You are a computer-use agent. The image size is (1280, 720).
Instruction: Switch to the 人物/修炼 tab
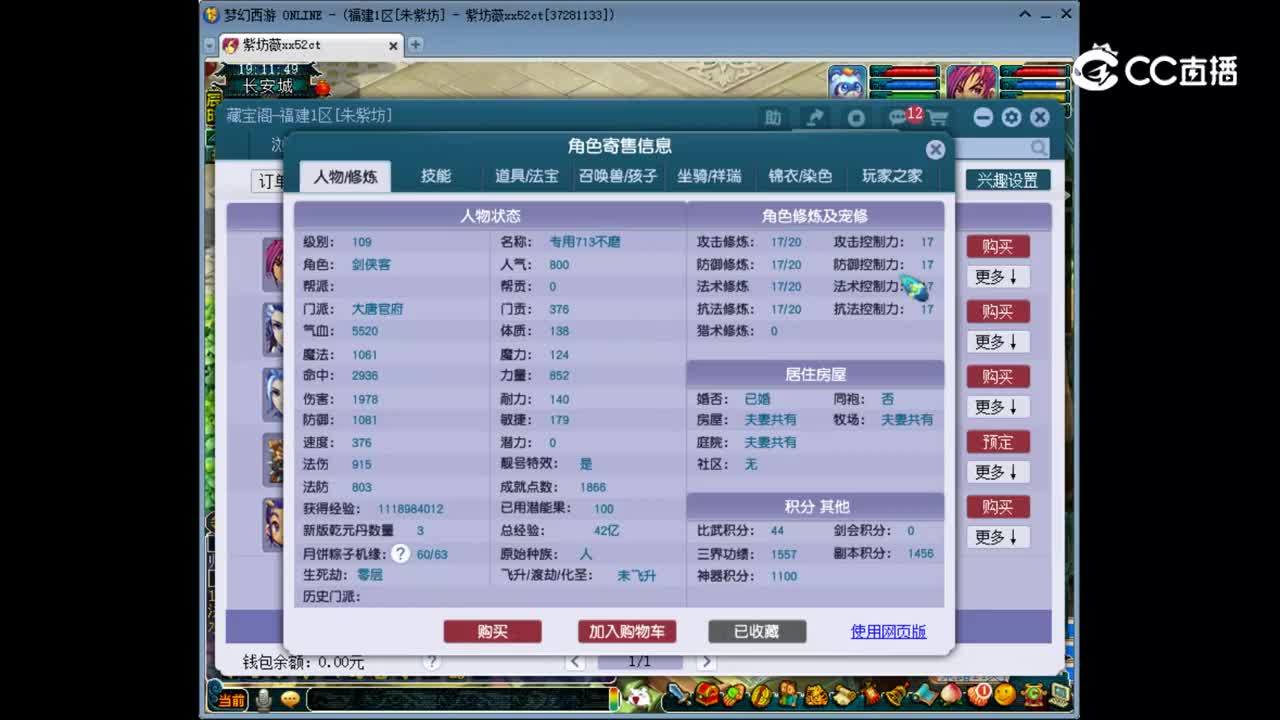tap(345, 176)
